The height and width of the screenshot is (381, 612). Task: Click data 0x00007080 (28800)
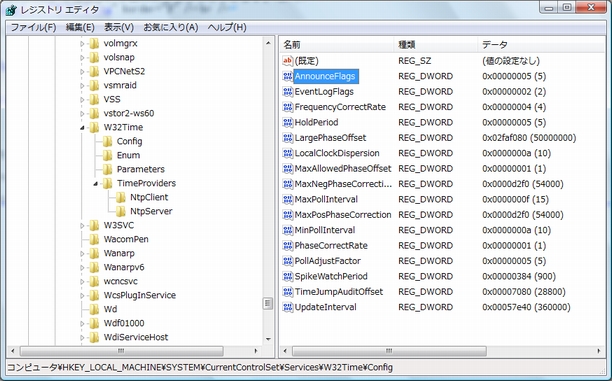pyautogui.click(x=524, y=292)
